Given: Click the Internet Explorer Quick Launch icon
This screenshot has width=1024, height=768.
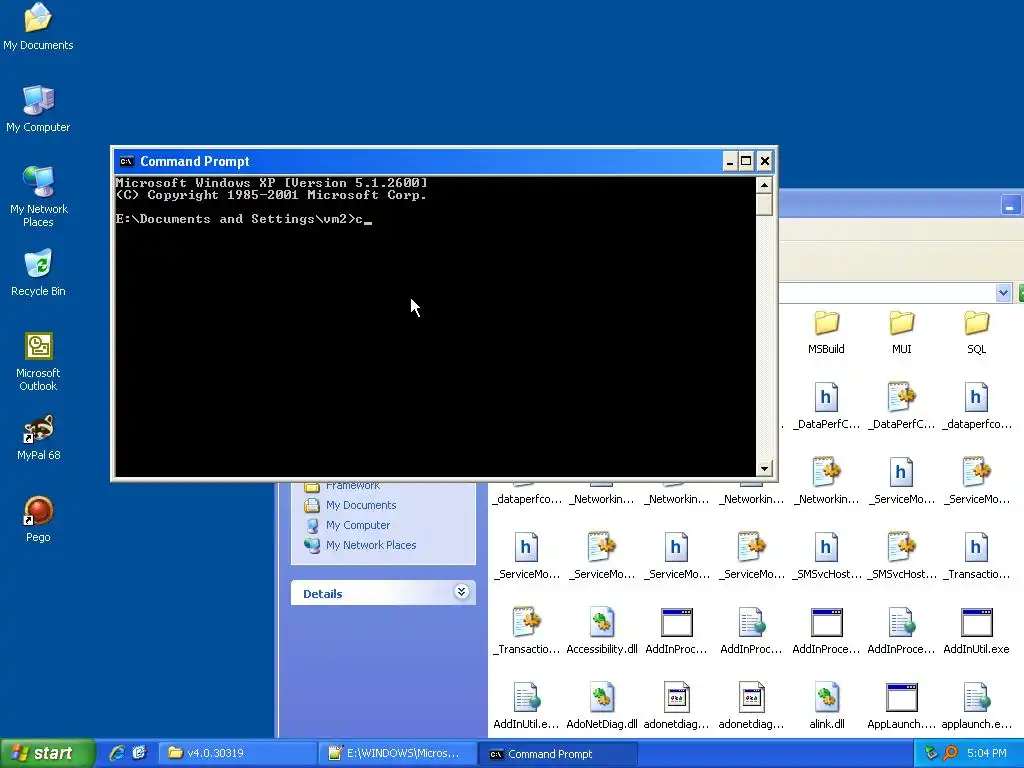Looking at the screenshot, I should point(117,753).
